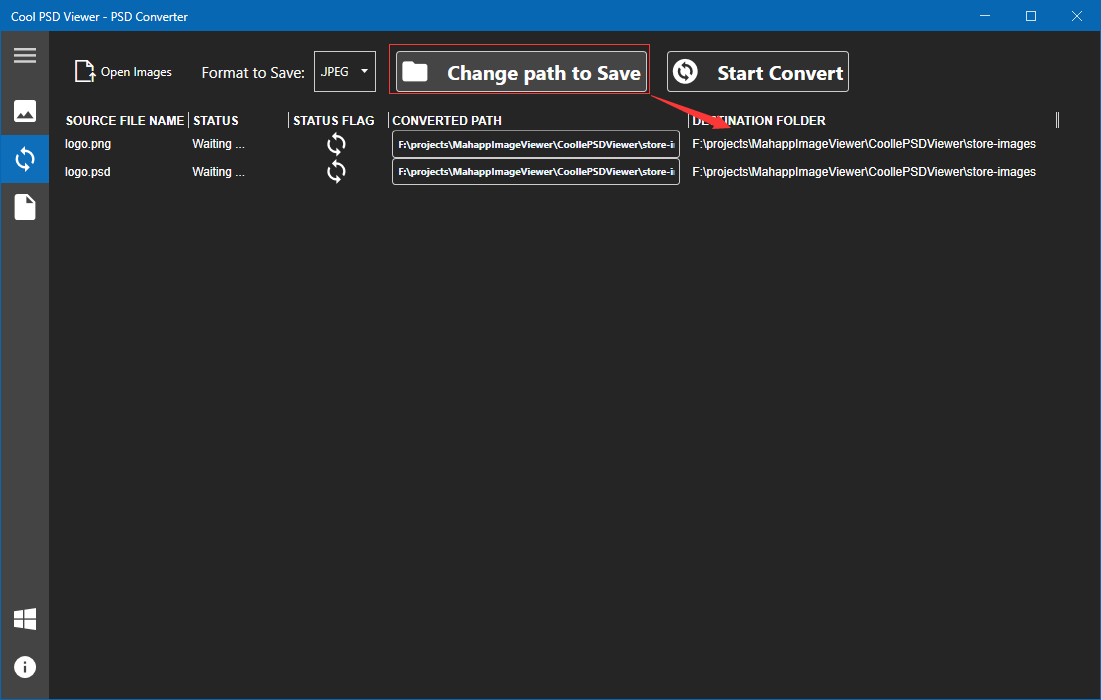This screenshot has height=700, width=1101.
Task: Click the converted path field for logo.png
Action: [535, 144]
